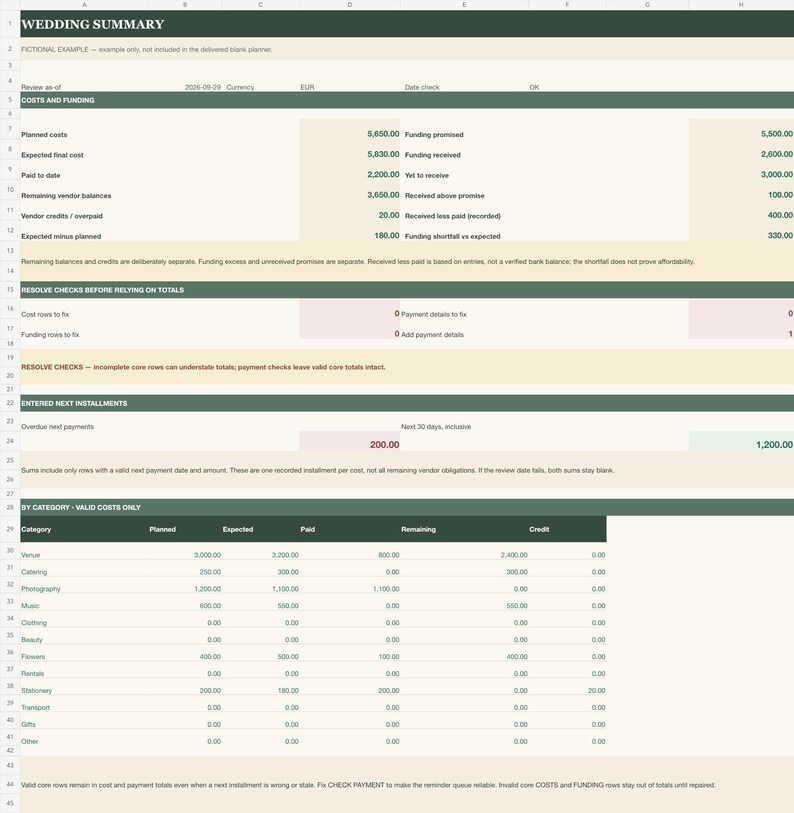794x813 pixels.
Task: Click the overdue amount 200.00
Action: click(384, 444)
